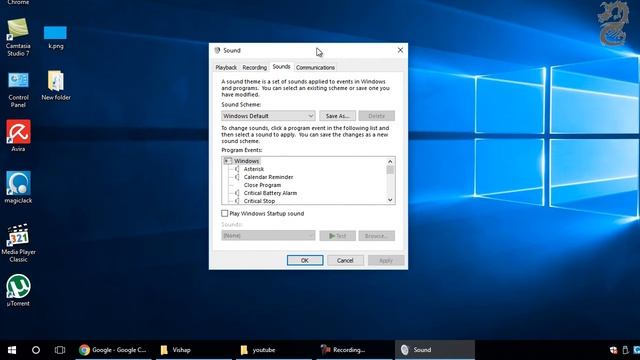The width and height of the screenshot is (640, 360).
Task: Click the Asterisk event speaker icon
Action: tap(237, 169)
